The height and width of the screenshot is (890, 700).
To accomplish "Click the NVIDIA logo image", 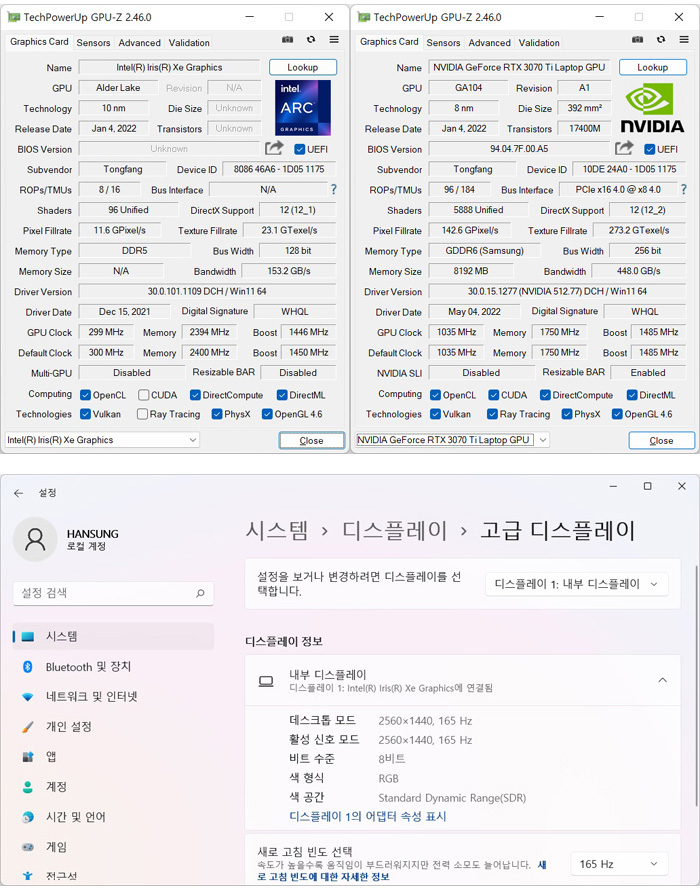I will pos(652,107).
